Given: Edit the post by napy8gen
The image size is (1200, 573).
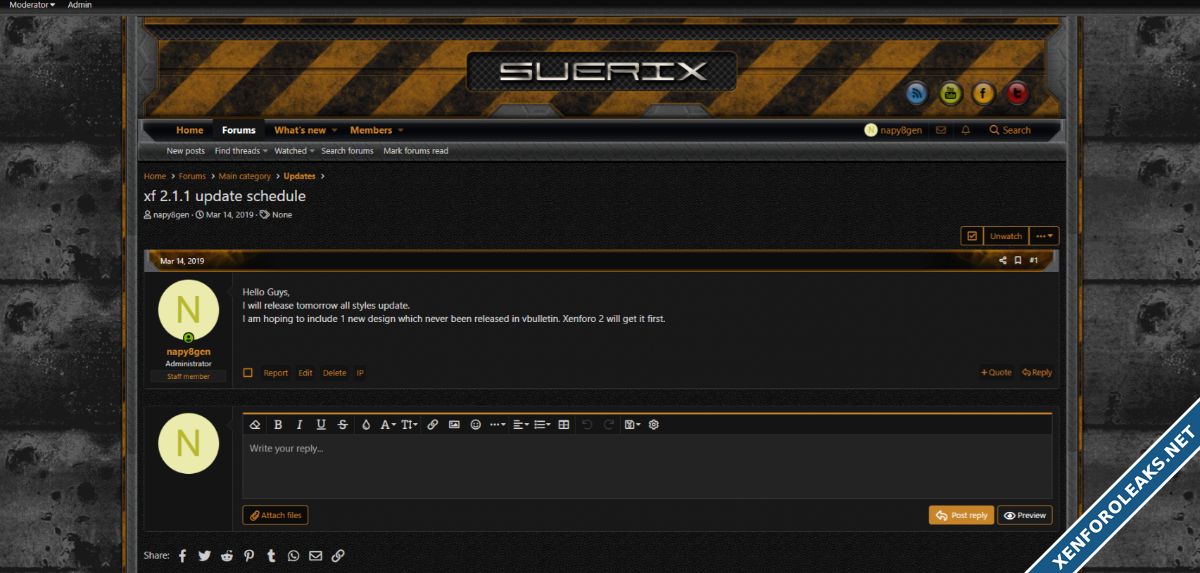Looking at the screenshot, I should pos(305,373).
